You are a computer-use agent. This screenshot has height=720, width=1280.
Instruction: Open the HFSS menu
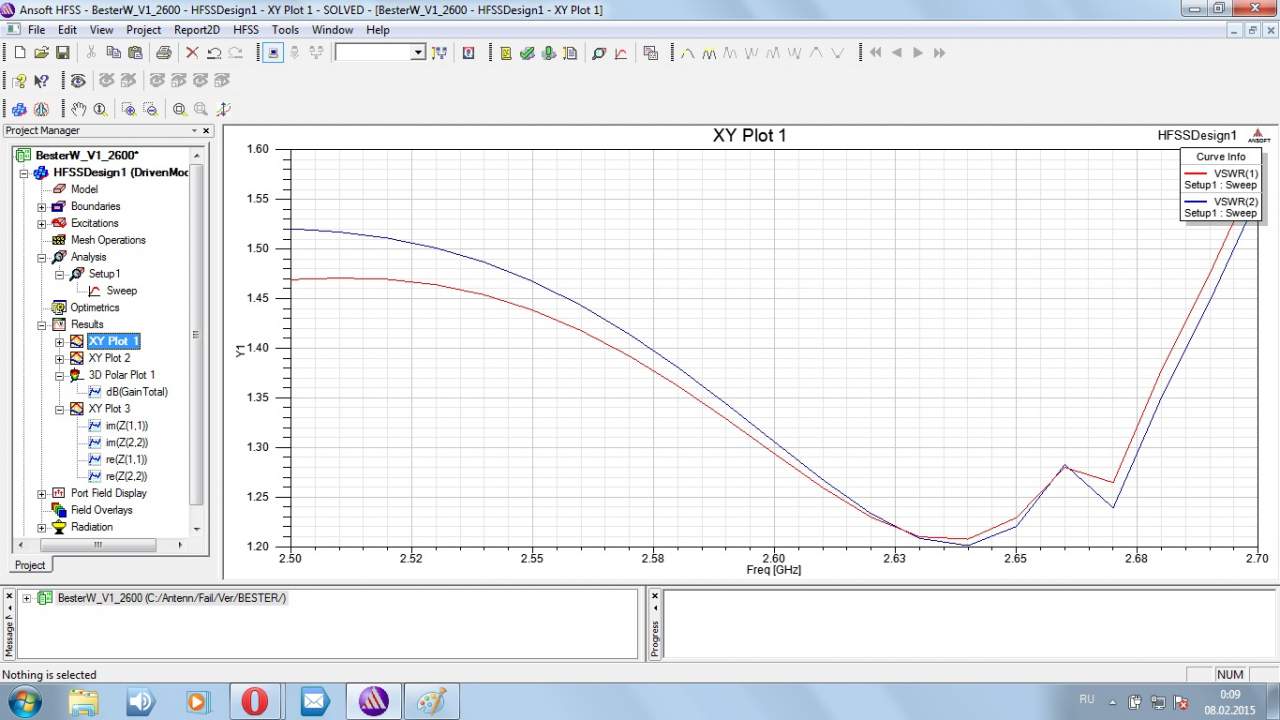click(245, 30)
